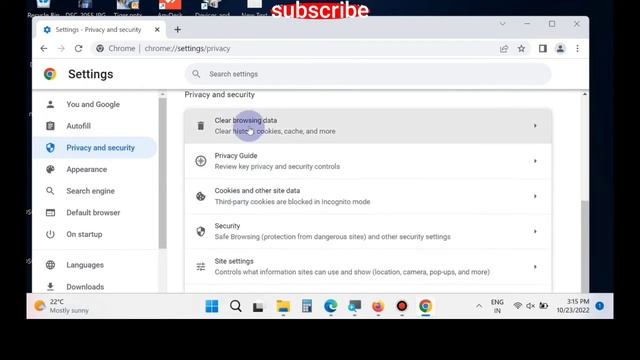The height and width of the screenshot is (360, 640).
Task: Go back using the browser back arrow
Action: 44,49
